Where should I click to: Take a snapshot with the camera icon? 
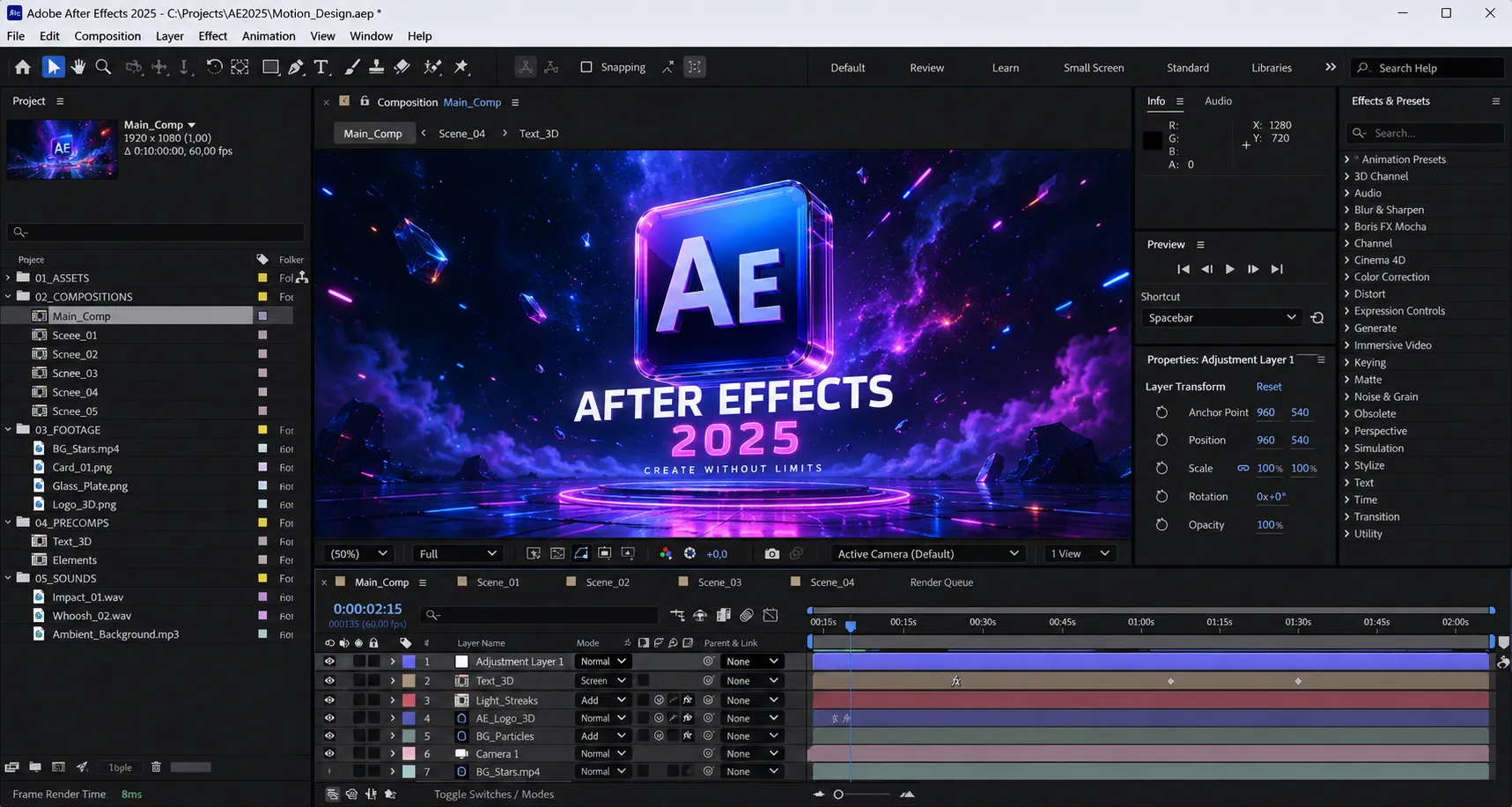point(772,554)
